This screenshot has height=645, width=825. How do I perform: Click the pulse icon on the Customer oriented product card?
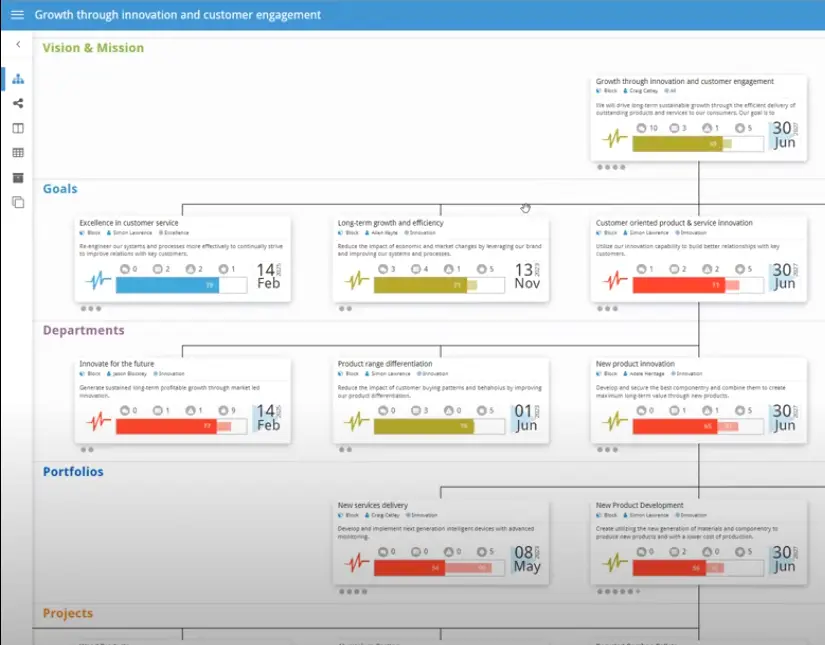tap(615, 280)
